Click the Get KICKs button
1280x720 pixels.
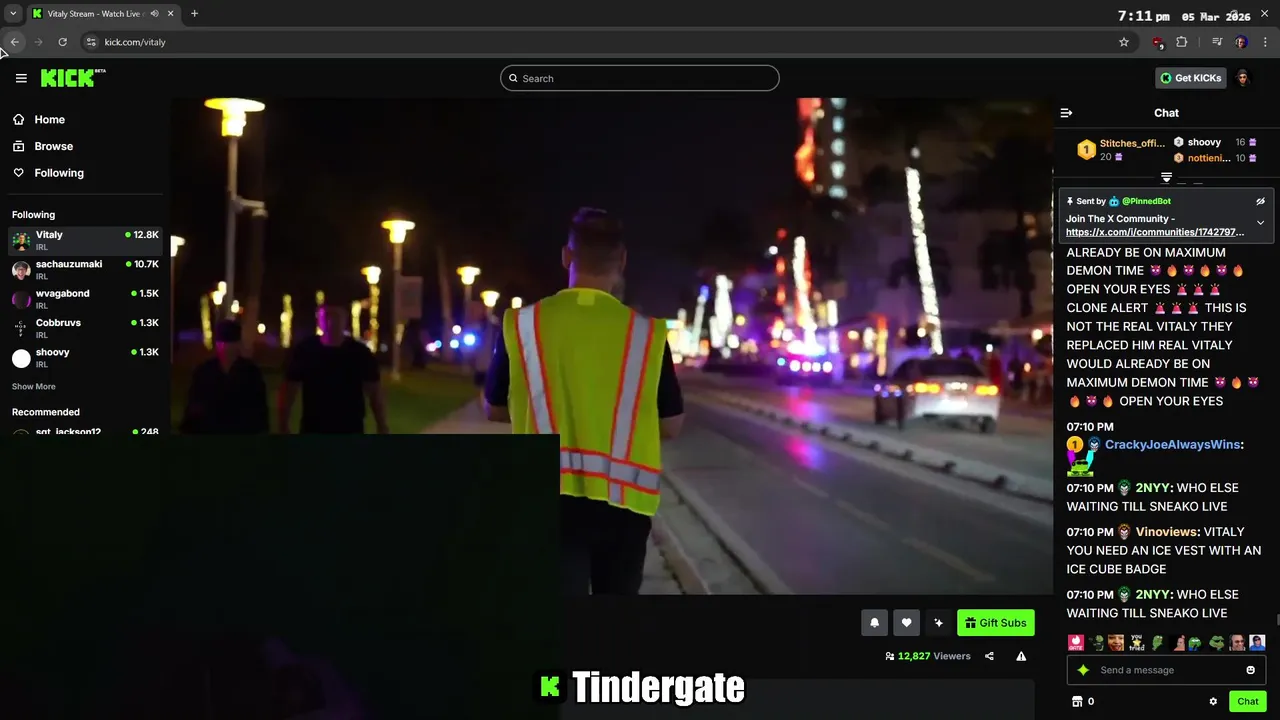pos(1190,78)
